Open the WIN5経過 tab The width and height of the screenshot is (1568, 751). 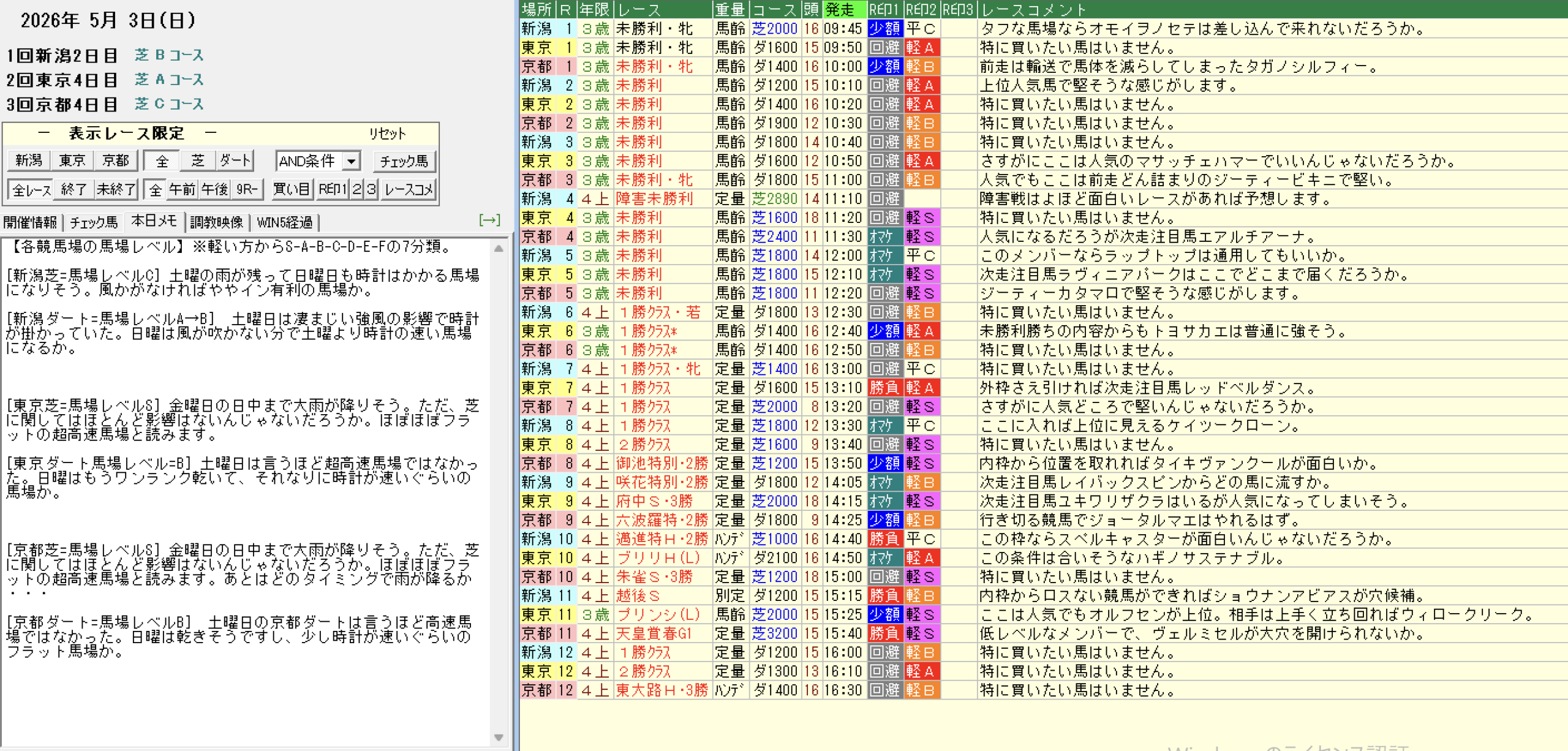pyautogui.click(x=284, y=222)
